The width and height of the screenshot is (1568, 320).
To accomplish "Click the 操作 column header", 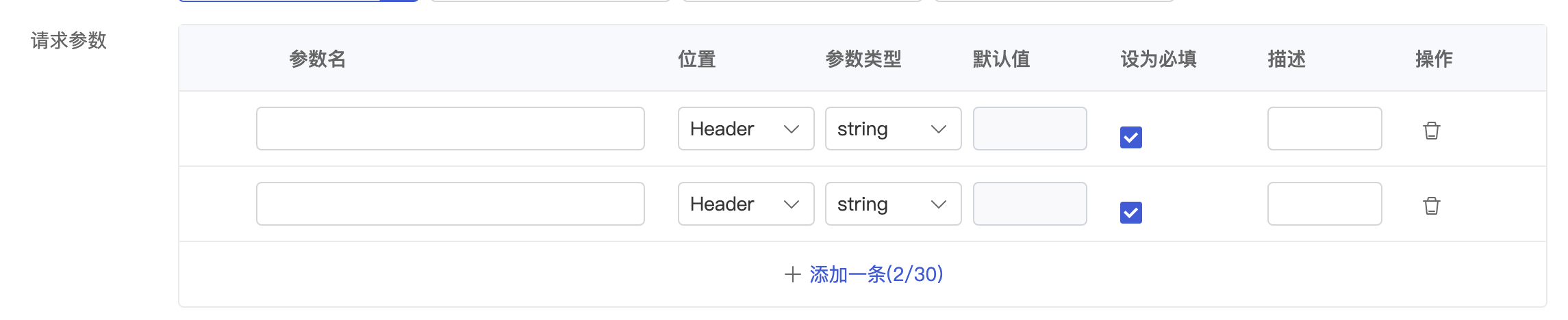I will (1434, 59).
